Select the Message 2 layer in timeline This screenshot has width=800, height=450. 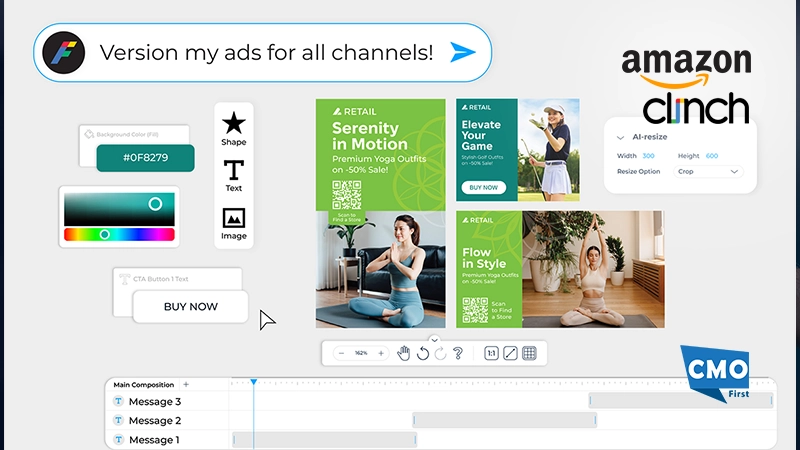[155, 421]
